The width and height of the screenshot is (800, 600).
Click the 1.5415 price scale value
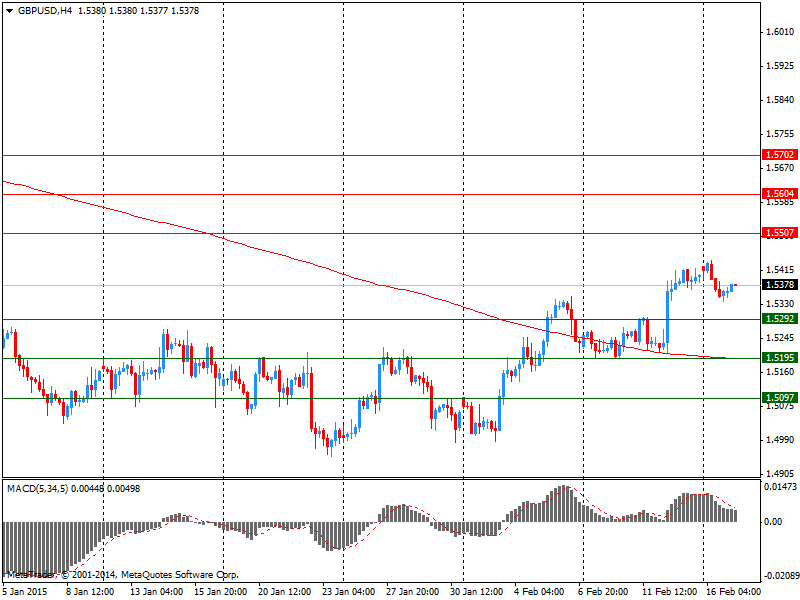point(781,270)
